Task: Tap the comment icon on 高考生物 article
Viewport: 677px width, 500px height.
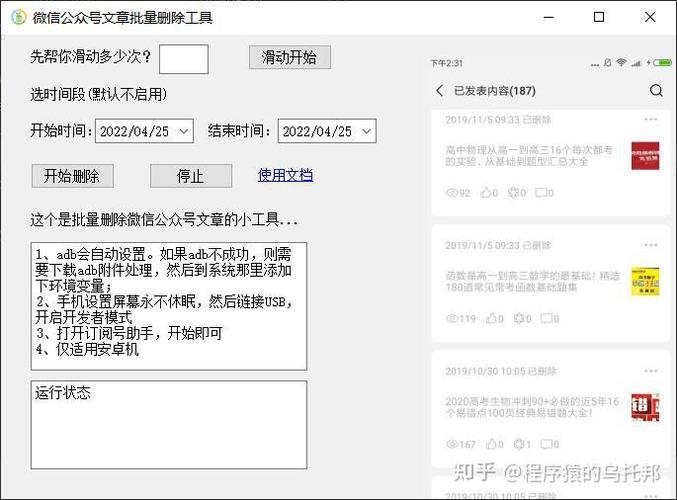Action: [x=547, y=443]
